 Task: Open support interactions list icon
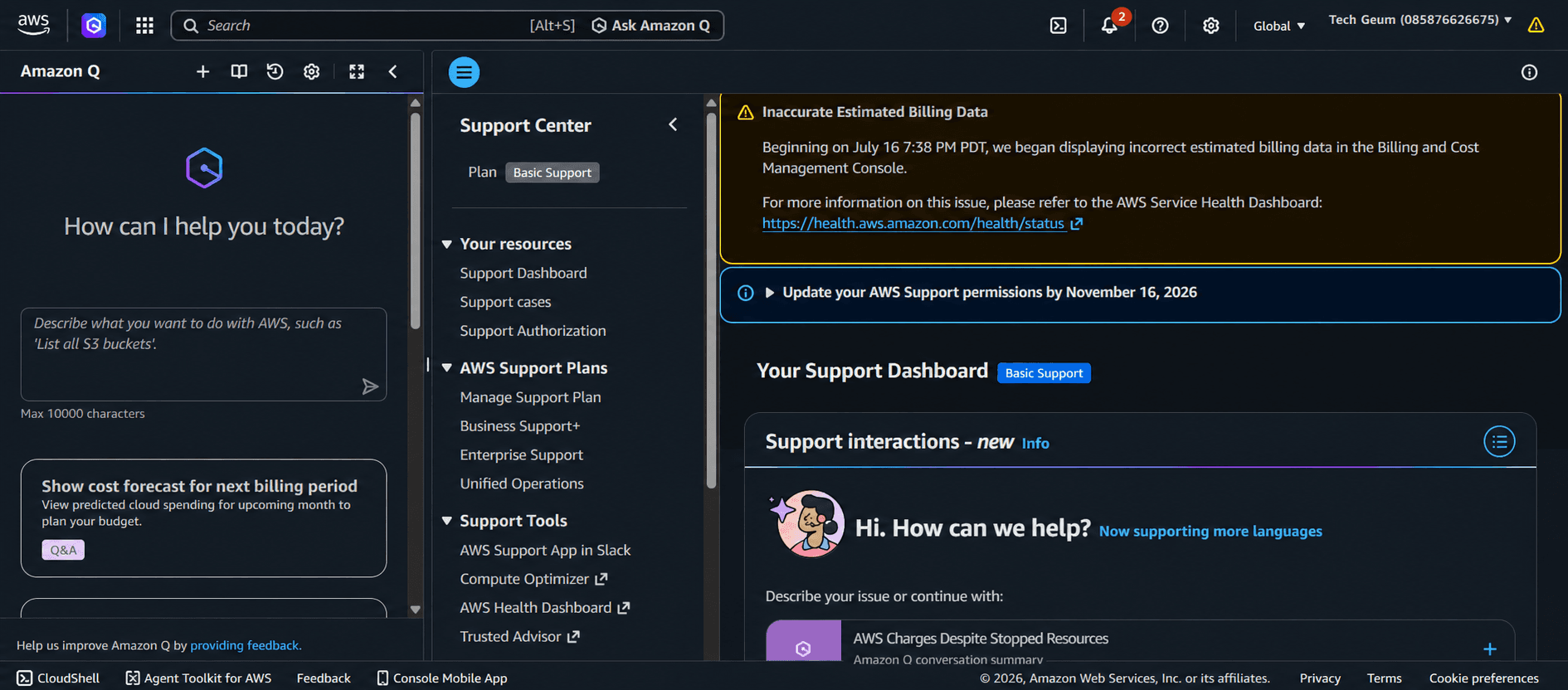coord(1499,441)
